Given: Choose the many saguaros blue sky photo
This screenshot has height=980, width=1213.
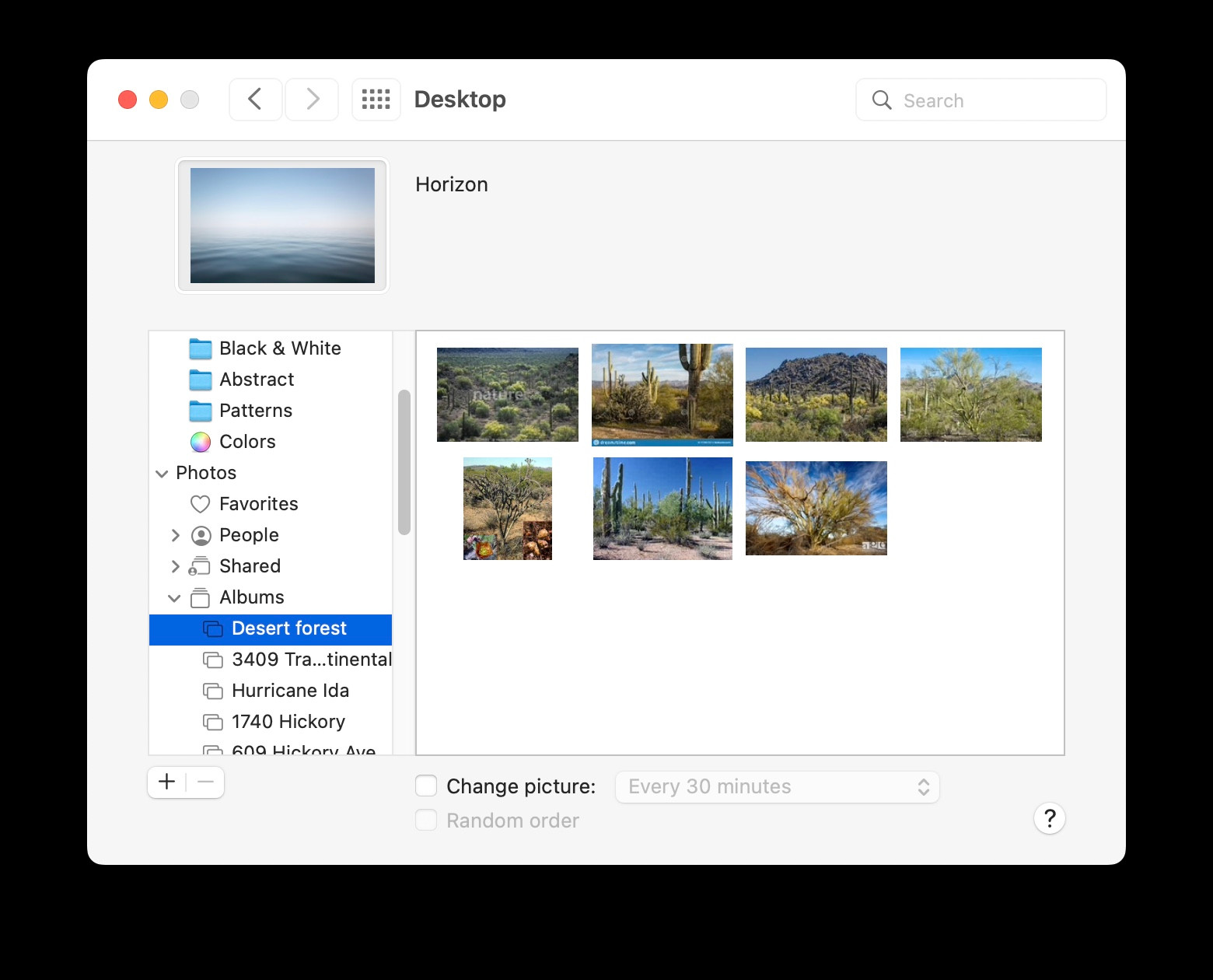Looking at the screenshot, I should coord(662,509).
